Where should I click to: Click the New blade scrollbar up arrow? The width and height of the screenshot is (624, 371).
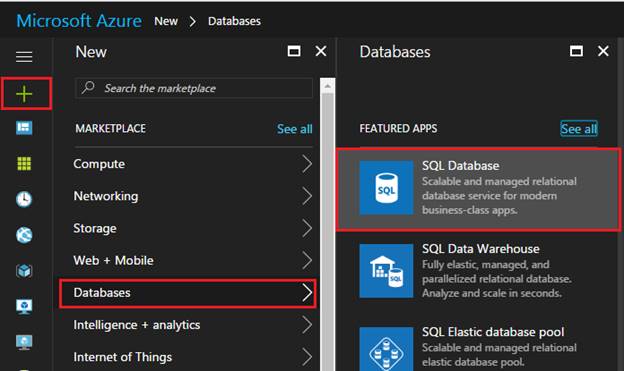point(328,86)
